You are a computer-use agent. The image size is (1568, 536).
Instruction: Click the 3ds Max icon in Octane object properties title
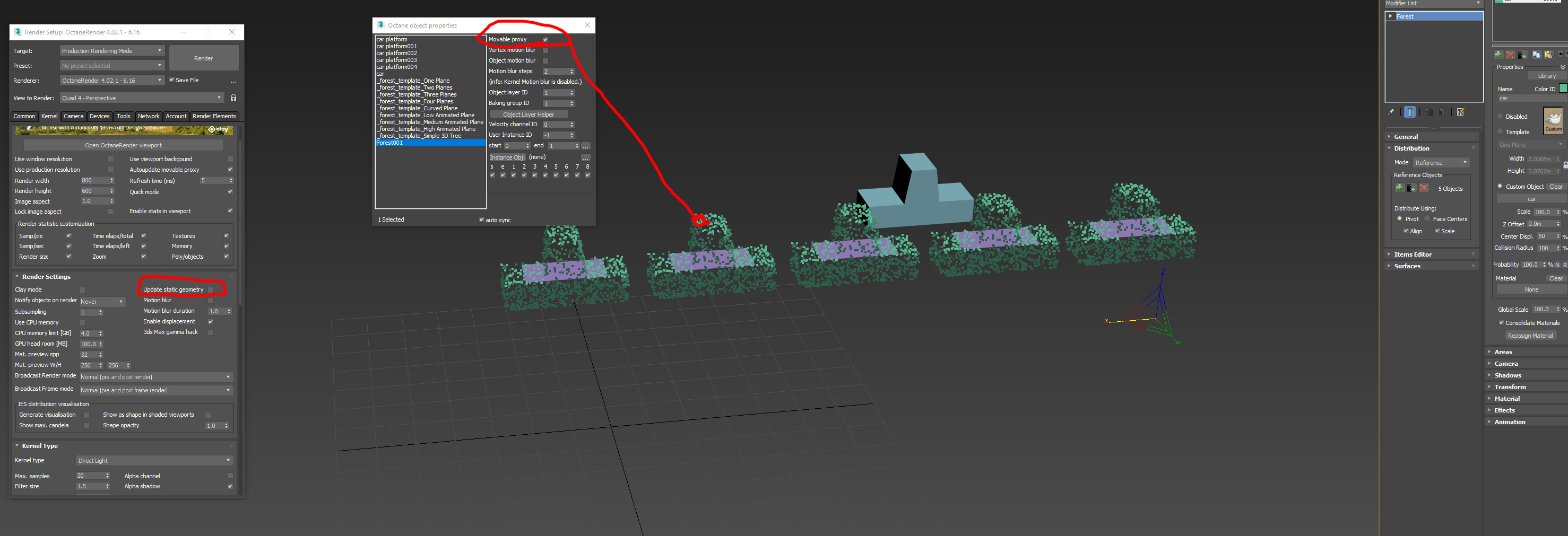(x=380, y=25)
